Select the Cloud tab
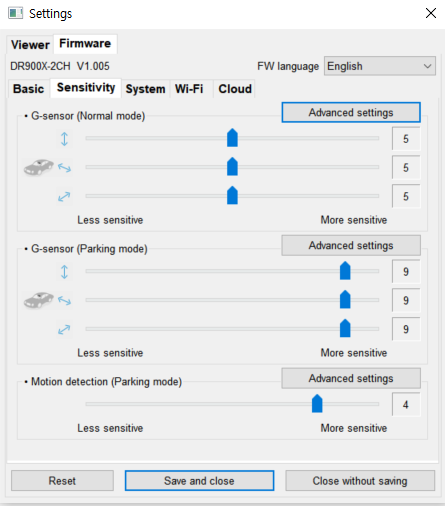Screen dimensions: 445x506 pos(235,89)
